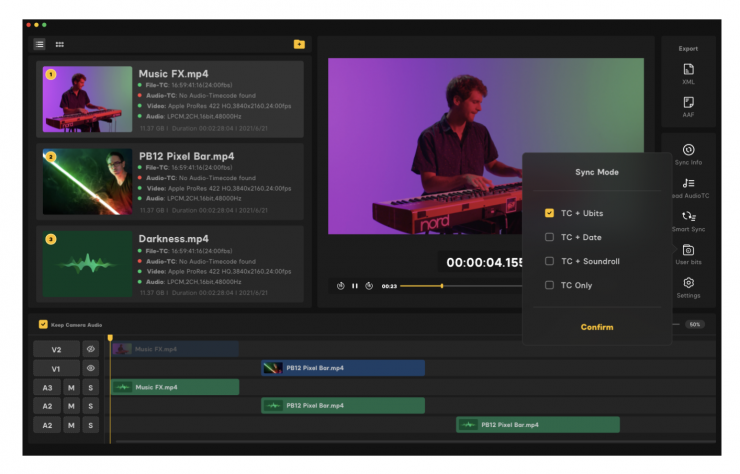This screenshot has width=740, height=474.
Task: Hide the V2 video track
Action: pyautogui.click(x=90, y=349)
